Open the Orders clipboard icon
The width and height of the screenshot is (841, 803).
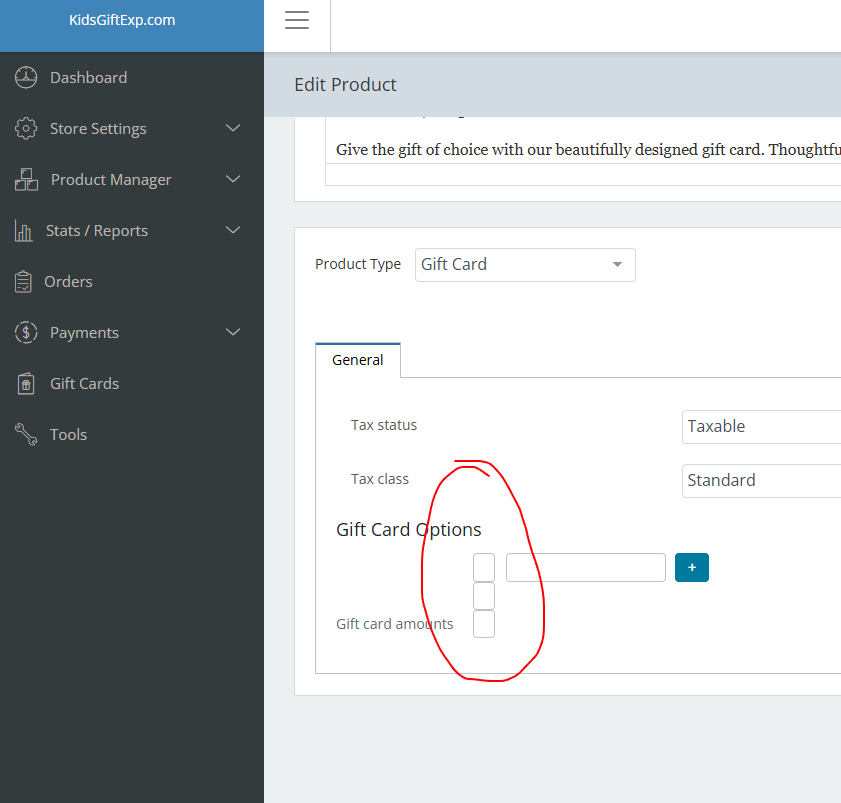(x=23, y=282)
